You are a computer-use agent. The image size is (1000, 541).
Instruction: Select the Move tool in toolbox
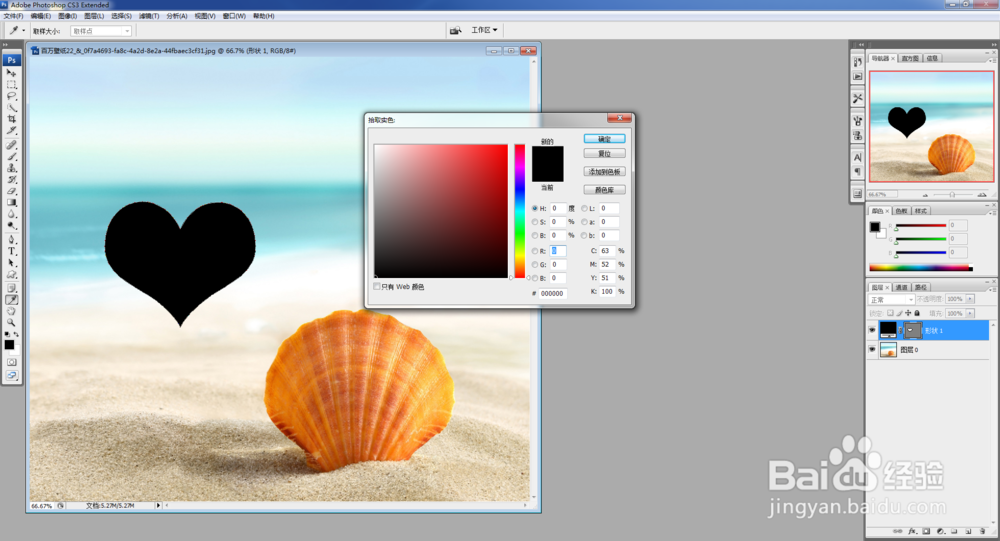pos(11,73)
